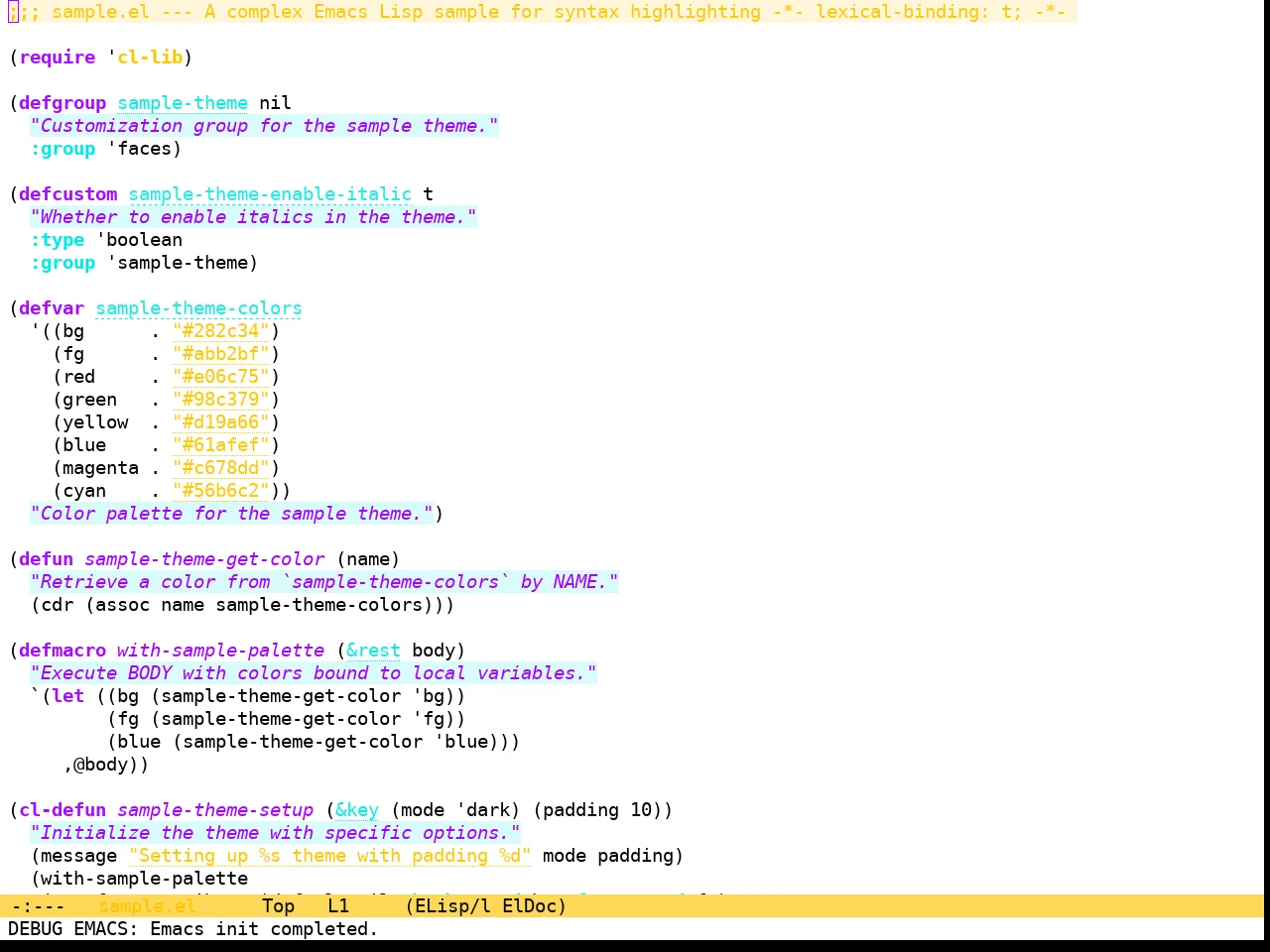Click the 'defgroup' keyword
Viewport: 1270px width, 952px height.
[63, 103]
